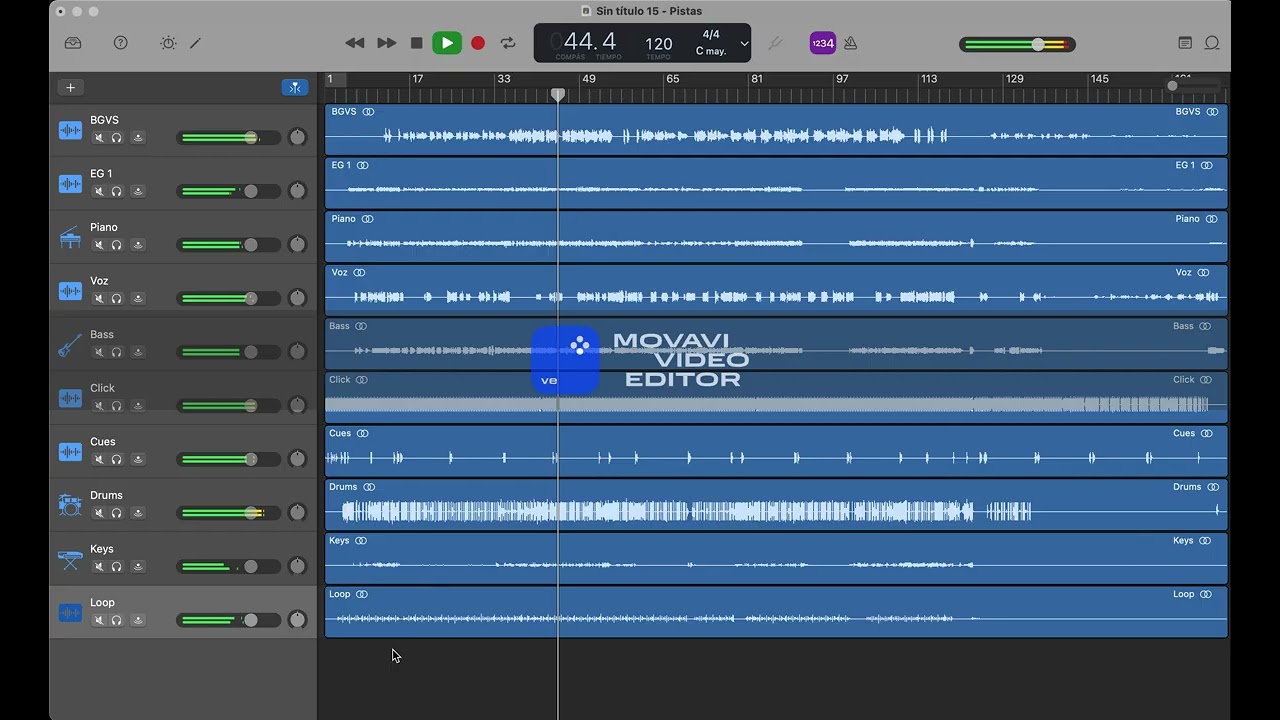Stop playback
This screenshot has width=1280, height=720.
[x=417, y=43]
